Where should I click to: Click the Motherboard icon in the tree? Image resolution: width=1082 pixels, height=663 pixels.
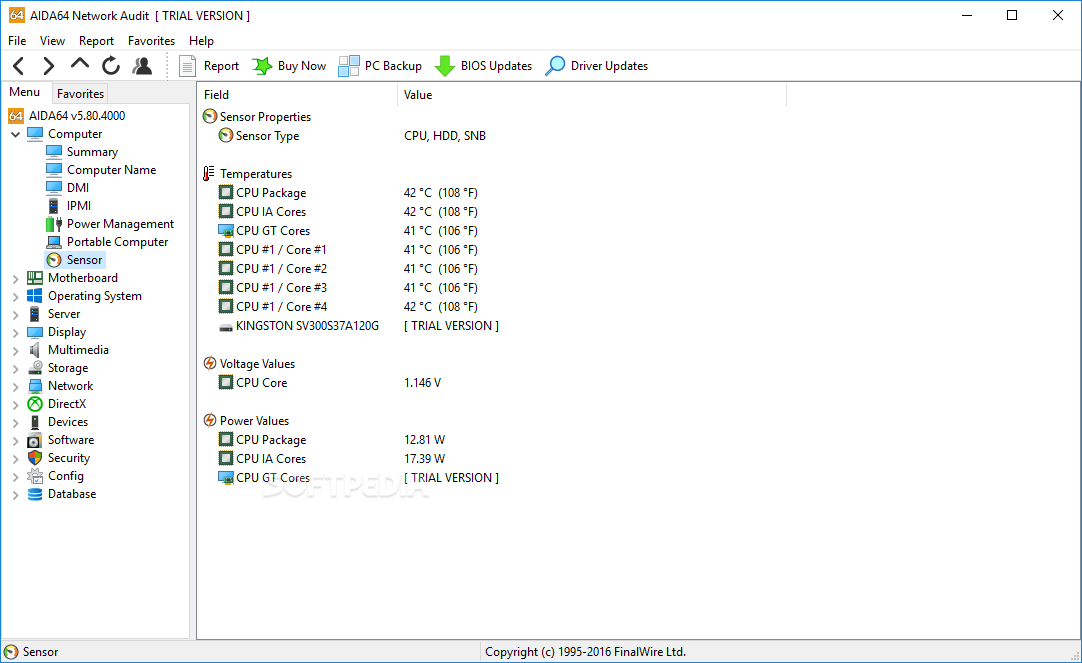(35, 277)
